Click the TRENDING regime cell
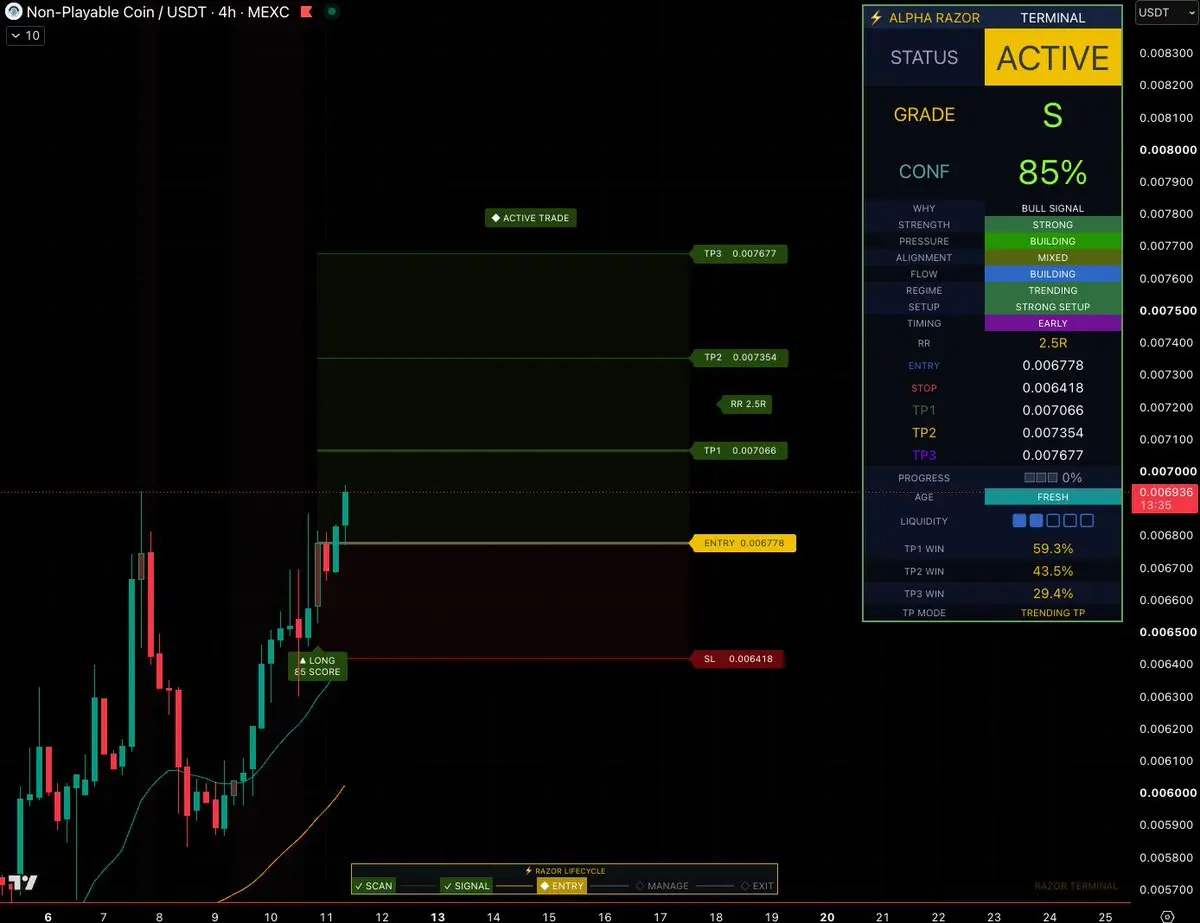The height and width of the screenshot is (923, 1200). (1053, 290)
